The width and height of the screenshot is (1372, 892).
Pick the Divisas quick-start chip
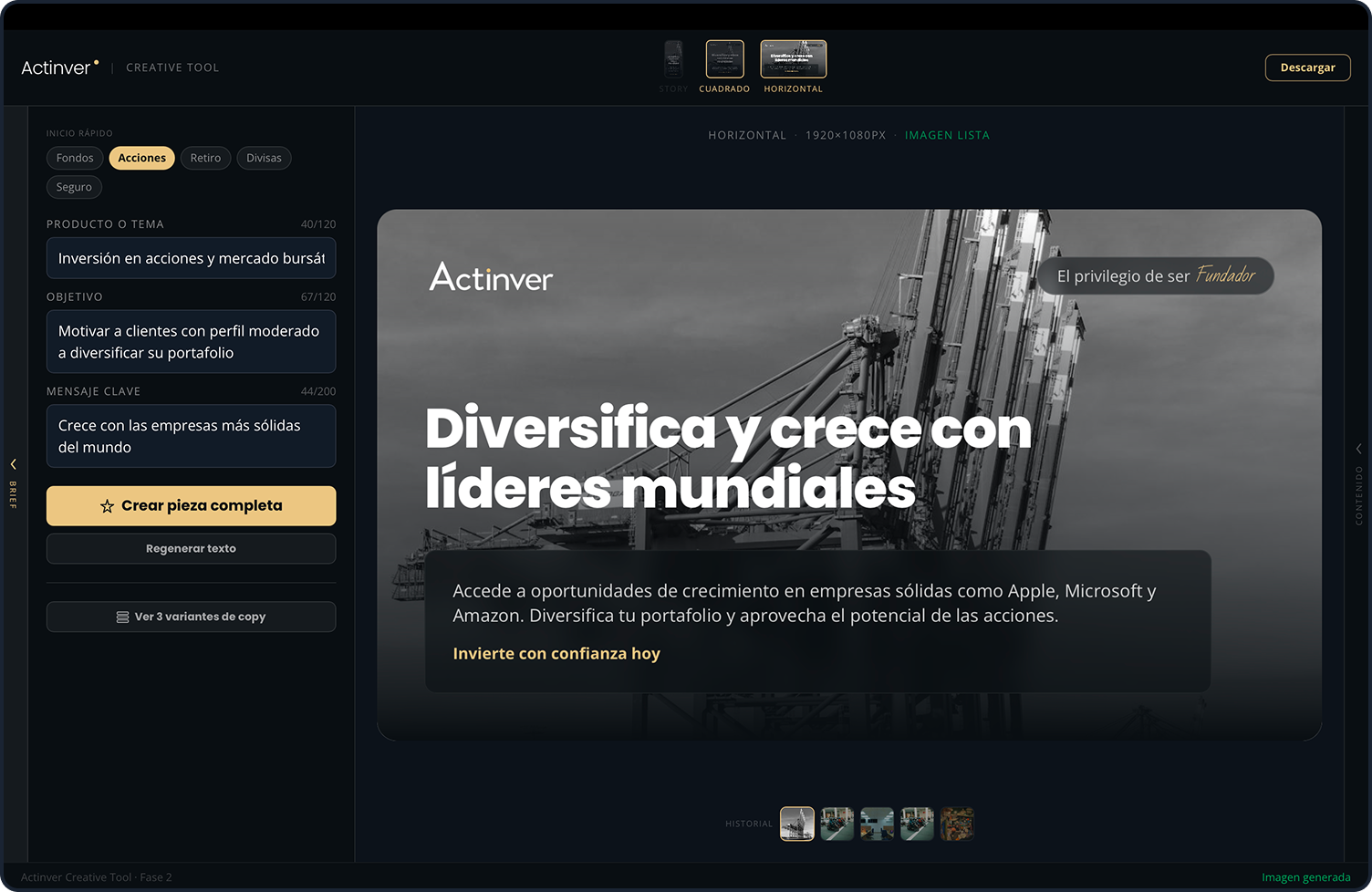point(264,158)
